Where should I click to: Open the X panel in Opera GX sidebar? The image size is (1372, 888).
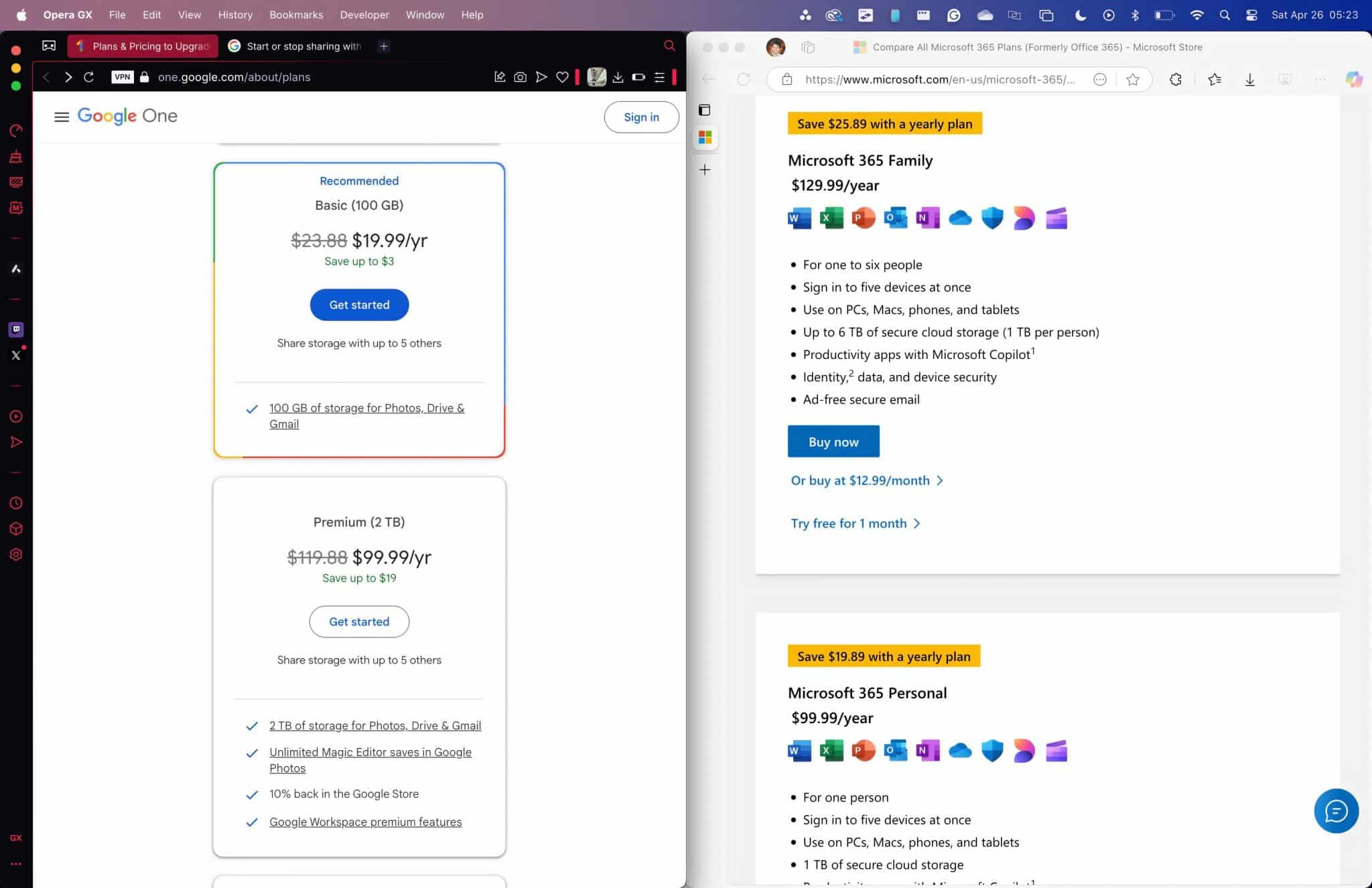coord(16,355)
